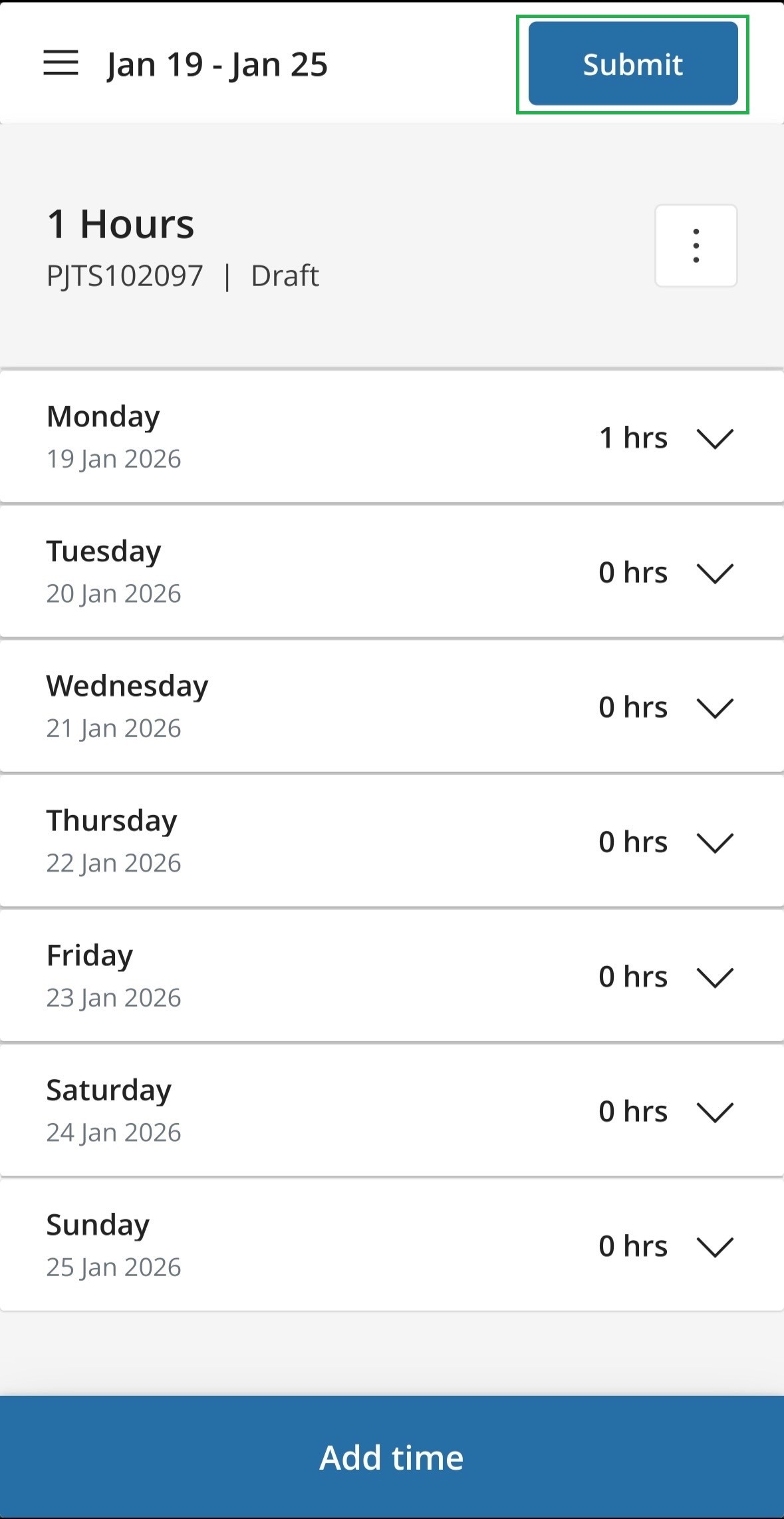
Task: Expand Saturday's time entries chevron
Action: [x=714, y=1112]
